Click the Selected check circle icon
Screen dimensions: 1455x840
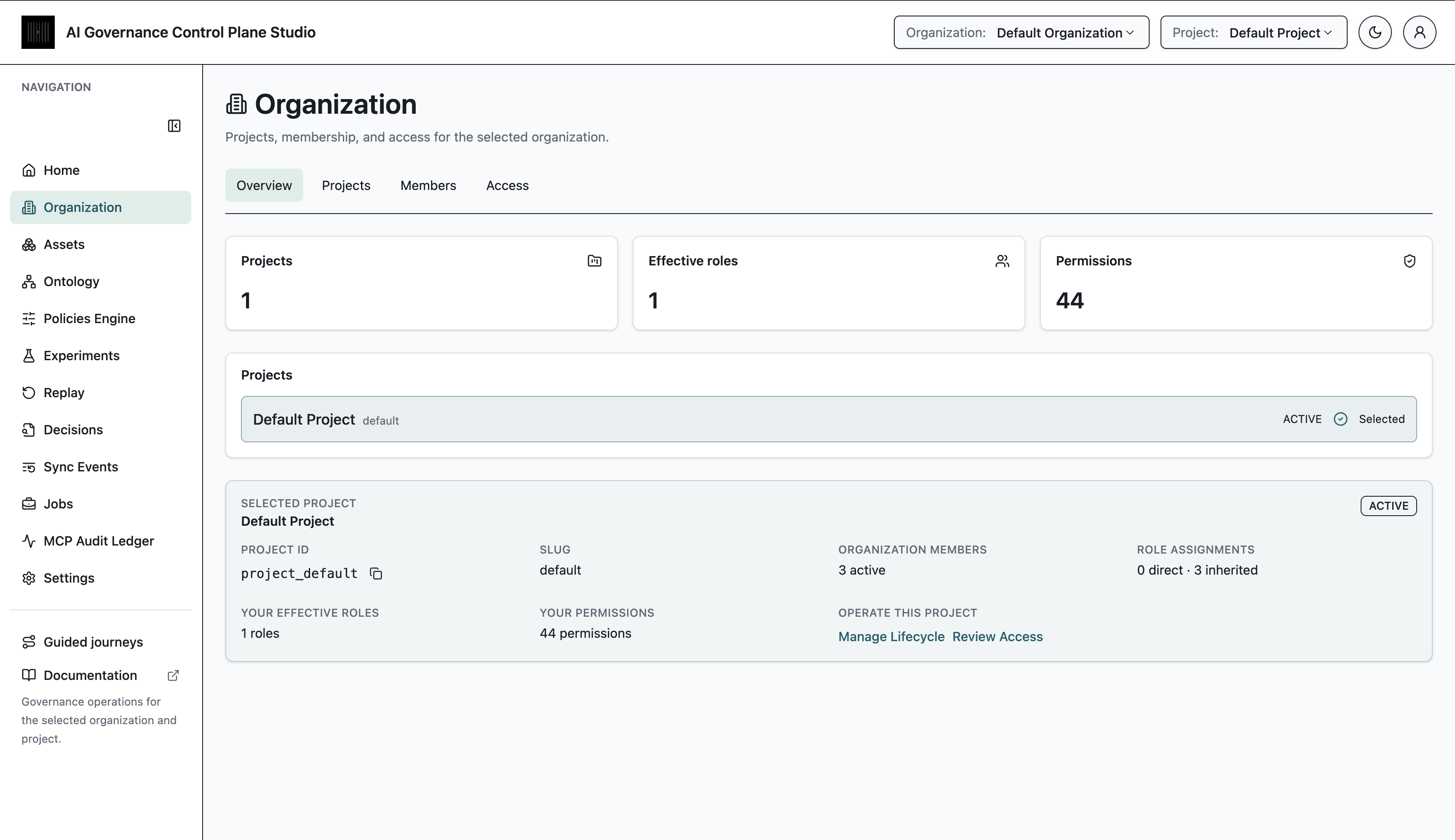coord(1340,420)
